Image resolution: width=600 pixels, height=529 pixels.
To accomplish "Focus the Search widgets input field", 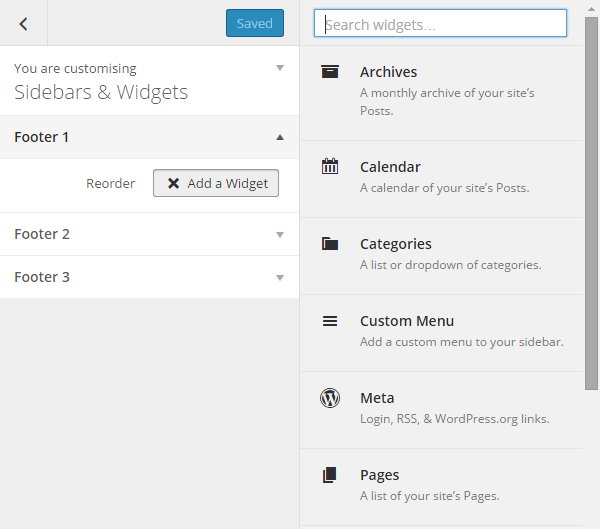I will coord(440,23).
